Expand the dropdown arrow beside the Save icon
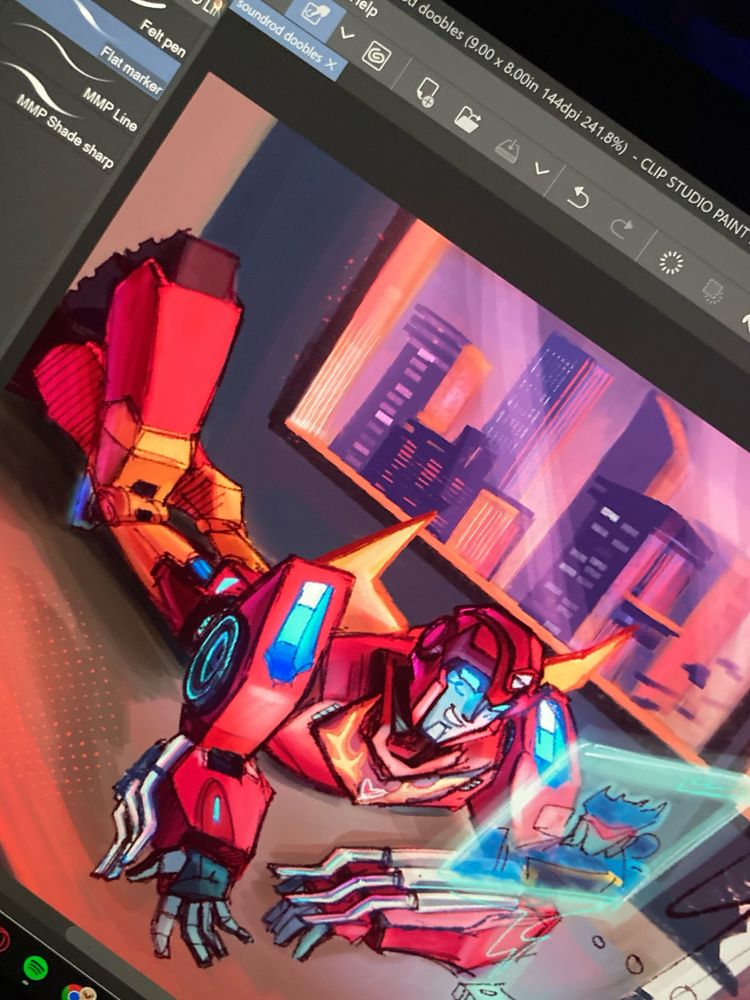 541,170
